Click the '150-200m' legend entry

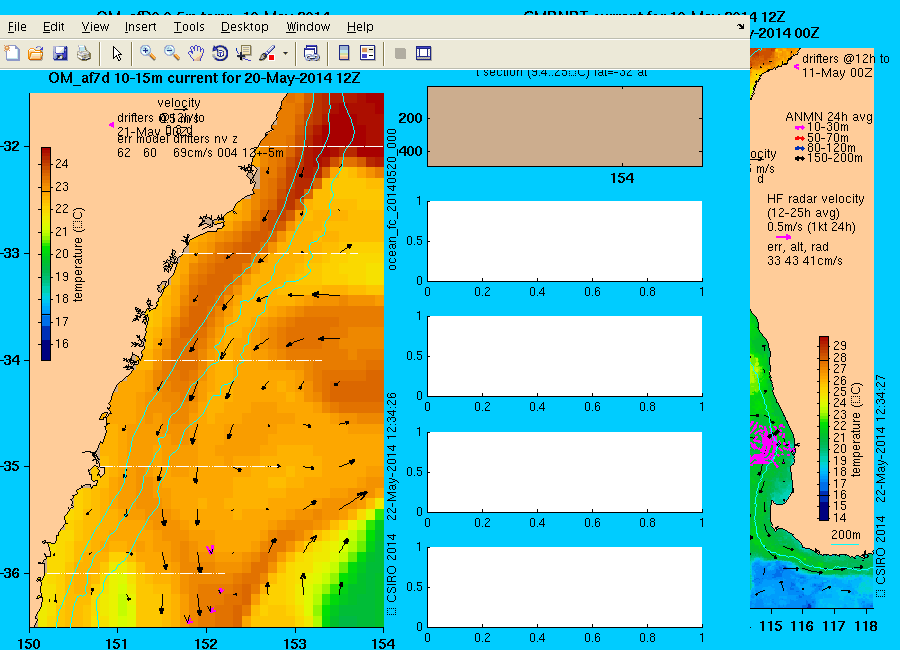coord(835,158)
